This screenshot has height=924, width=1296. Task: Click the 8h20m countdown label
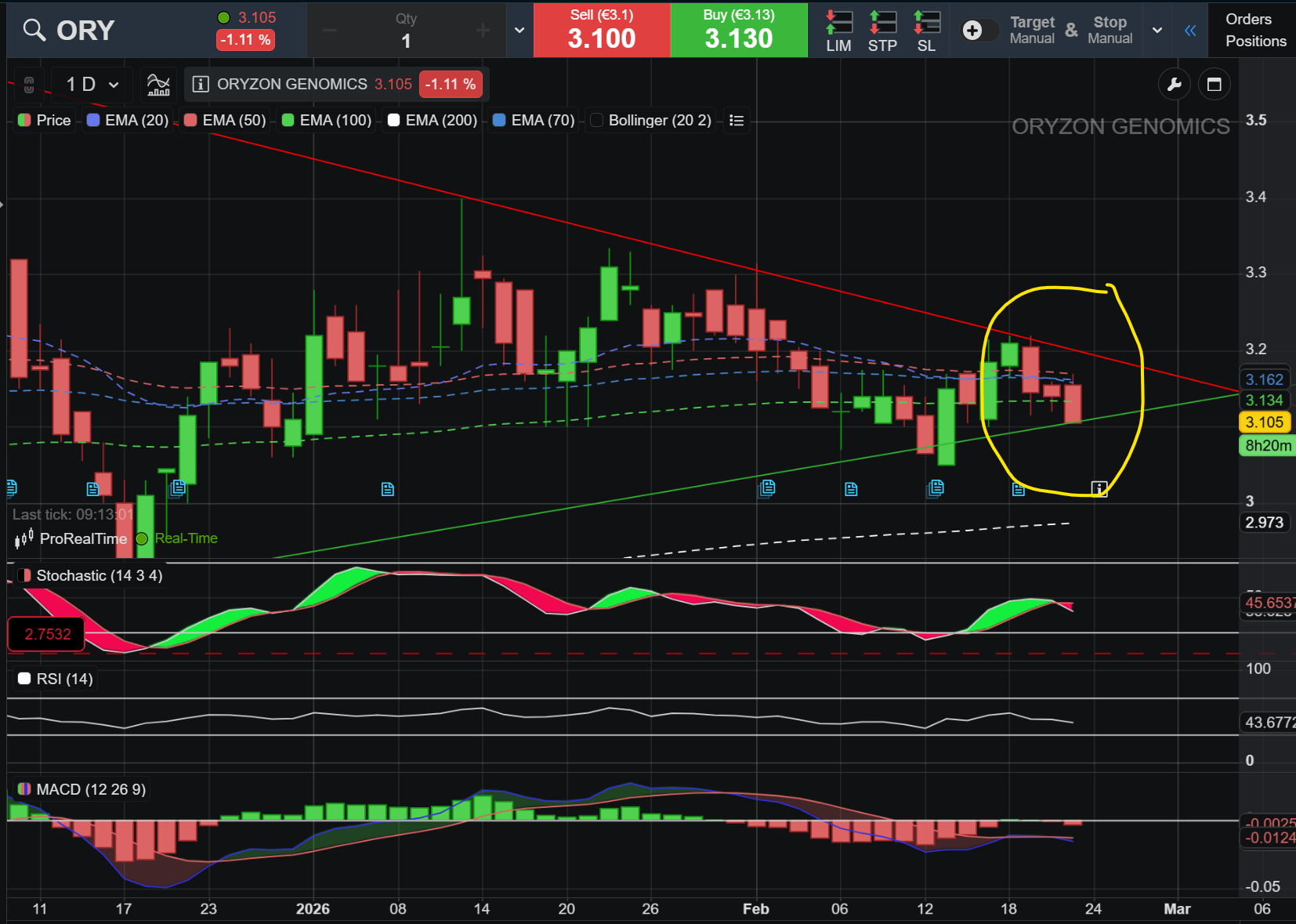point(1267,445)
